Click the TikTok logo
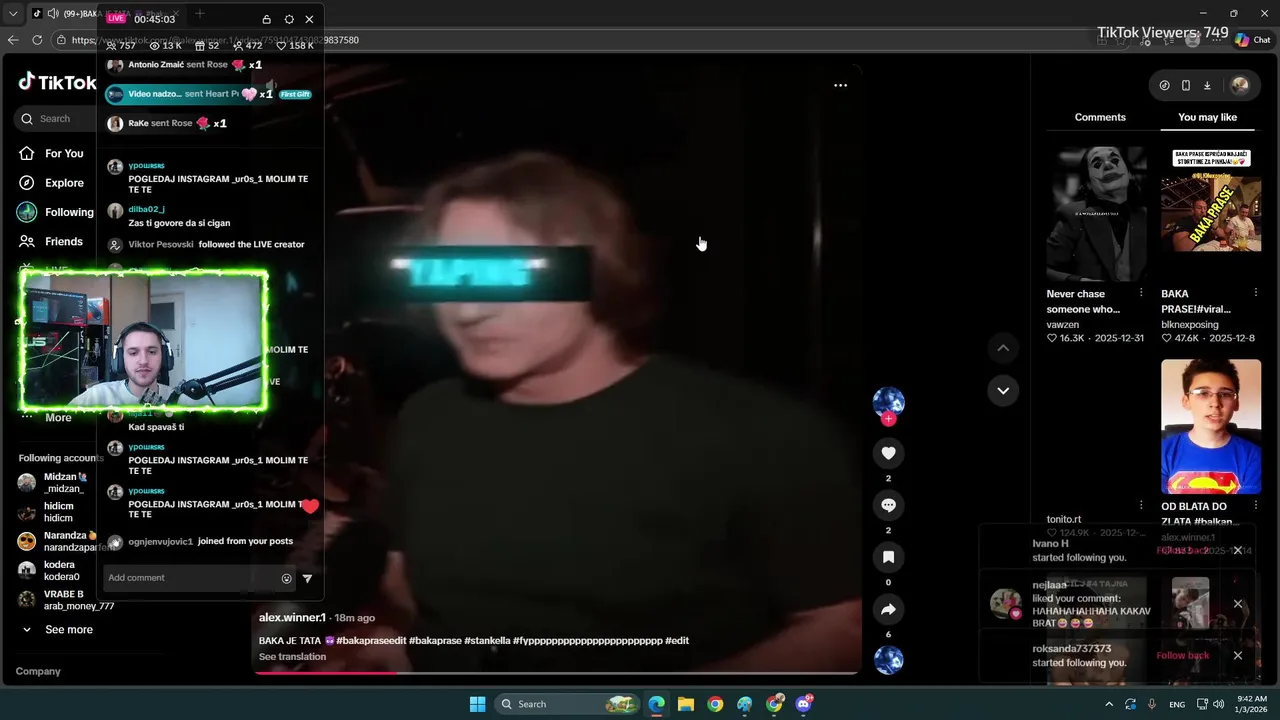This screenshot has width=1280, height=720. click(57, 82)
